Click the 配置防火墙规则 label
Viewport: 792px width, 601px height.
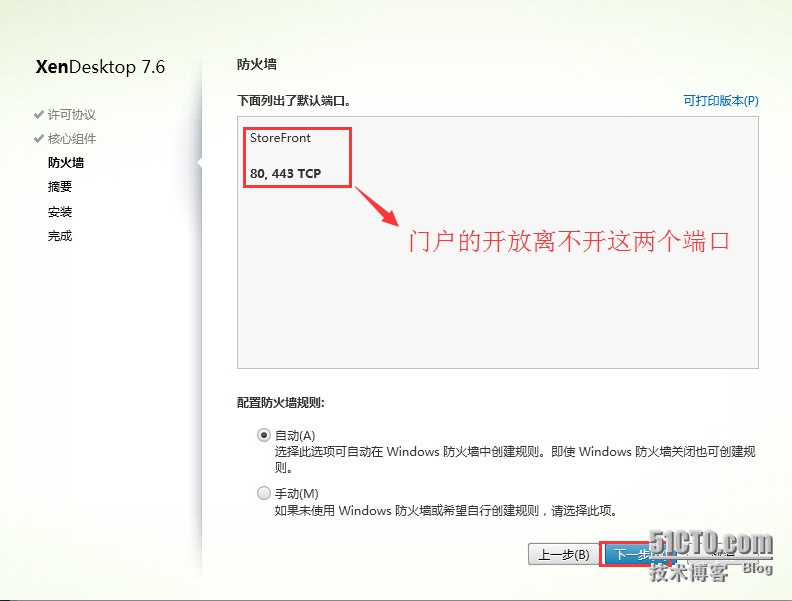[281, 403]
